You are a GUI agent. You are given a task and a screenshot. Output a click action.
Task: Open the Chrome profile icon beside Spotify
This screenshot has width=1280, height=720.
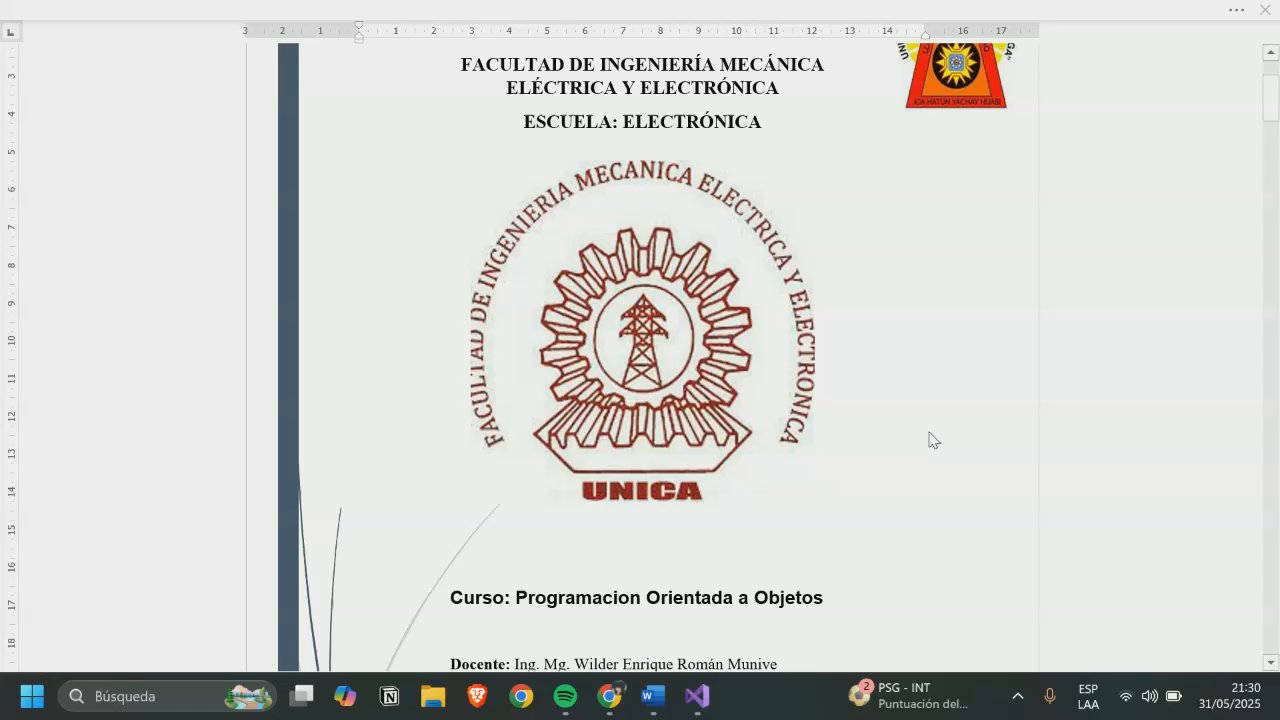[x=609, y=696]
